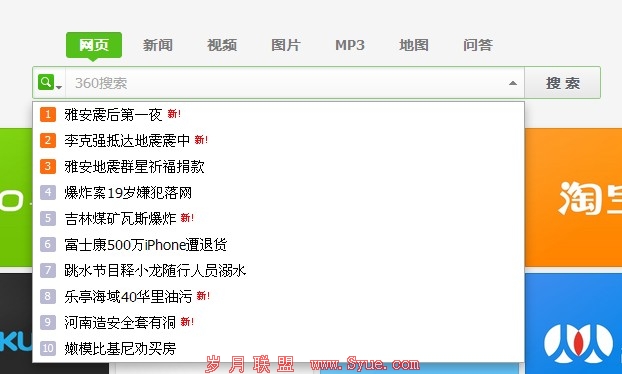Switch to the 视频 tab
Viewport: 622px width, 374px height.
click(x=222, y=45)
